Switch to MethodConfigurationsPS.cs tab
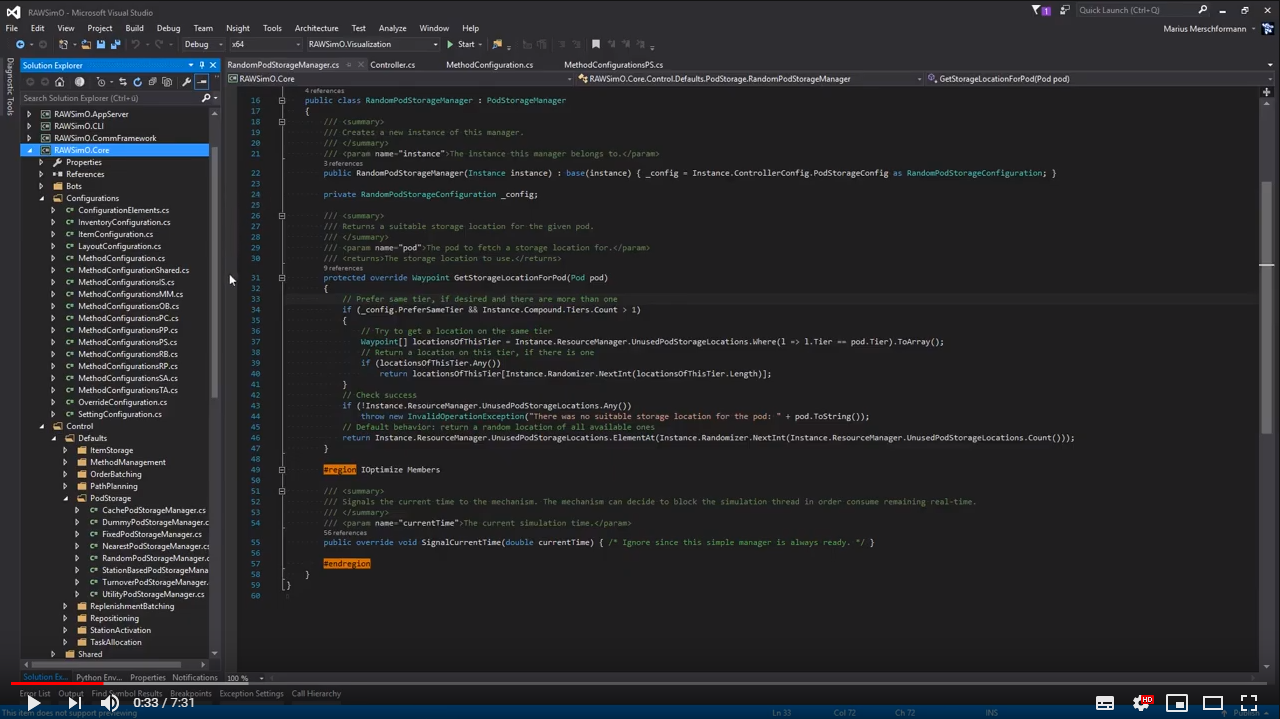1280x719 pixels. (613, 65)
